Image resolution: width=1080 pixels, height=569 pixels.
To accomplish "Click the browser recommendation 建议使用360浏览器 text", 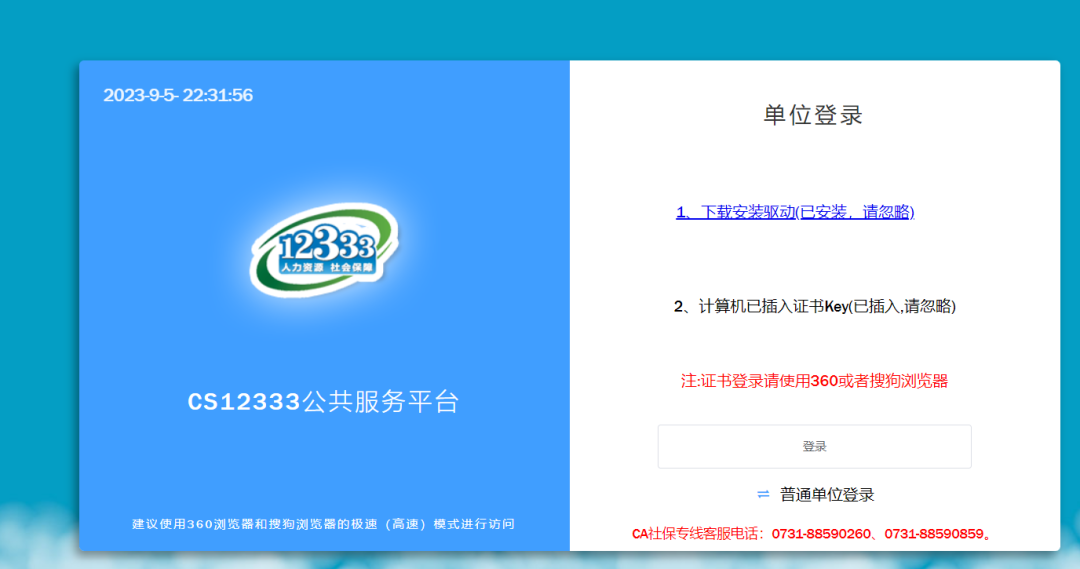I will 323,524.
